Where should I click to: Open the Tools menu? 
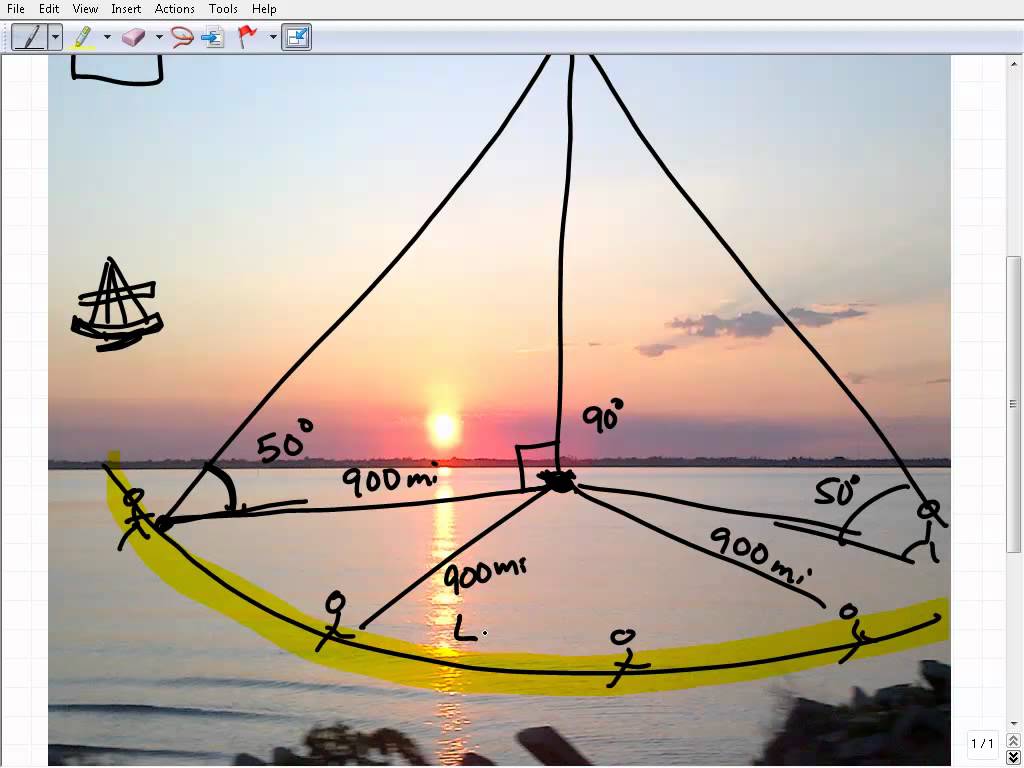click(x=223, y=9)
